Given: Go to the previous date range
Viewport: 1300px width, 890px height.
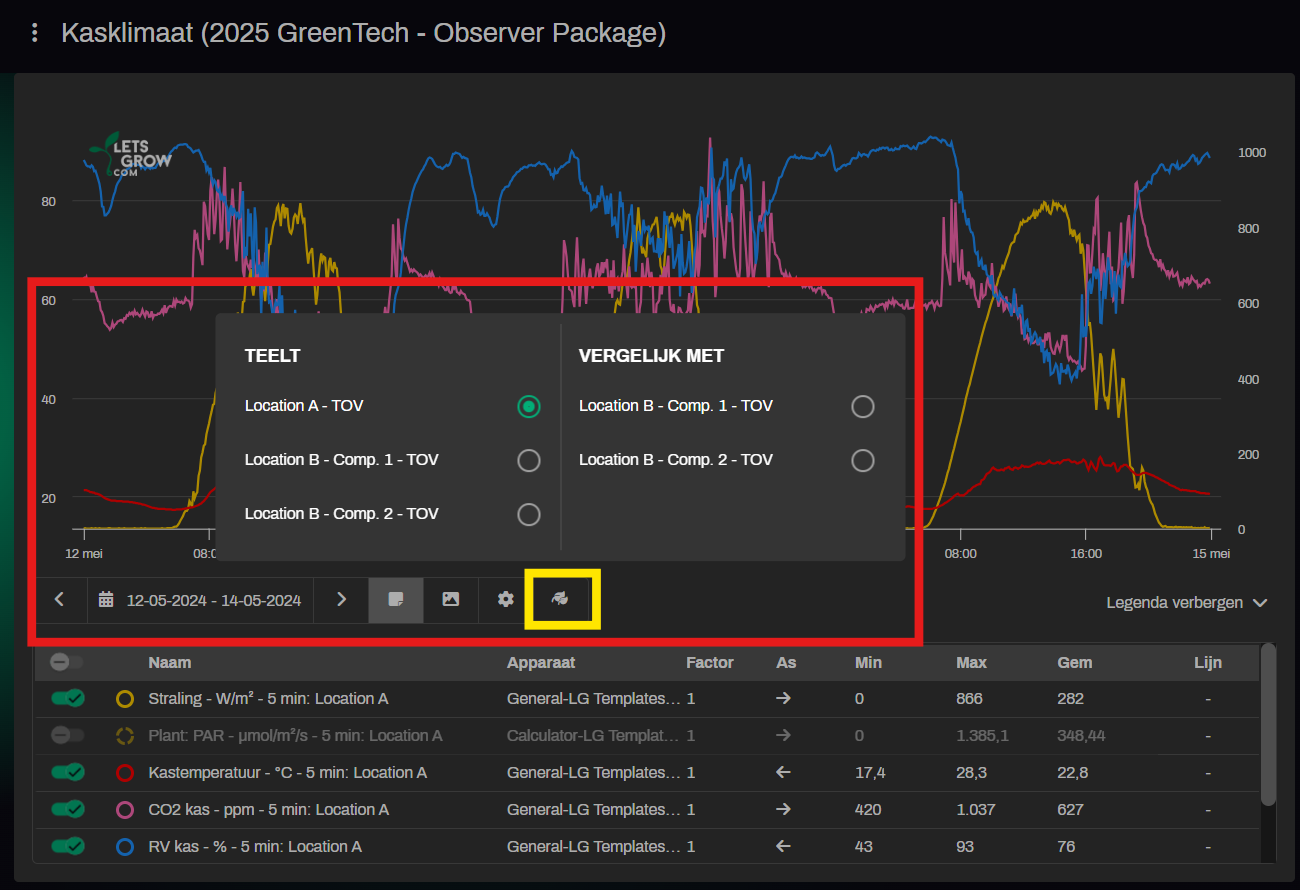Looking at the screenshot, I should (x=60, y=599).
